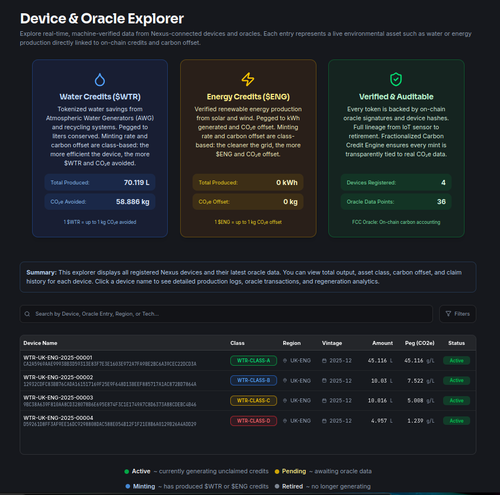Click the WTR-CLASS-D badge
This screenshot has width=500, height=495.
point(253,421)
